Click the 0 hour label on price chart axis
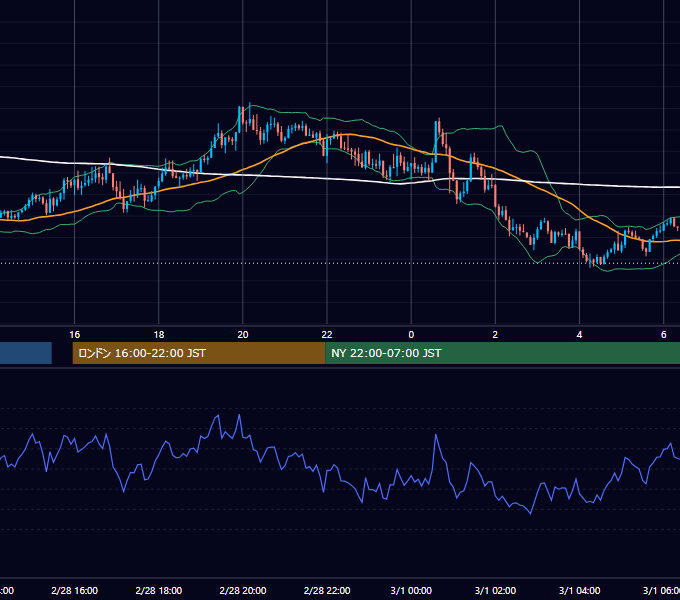This screenshot has height=600, width=680. 411,334
